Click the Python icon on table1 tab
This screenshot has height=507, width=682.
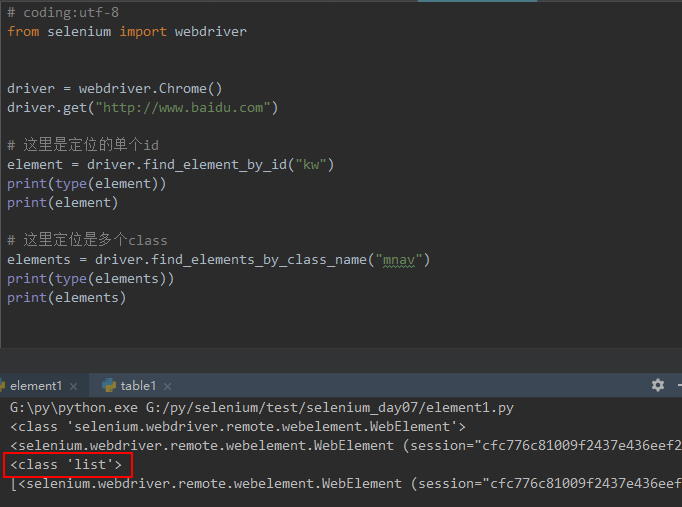tap(109, 385)
